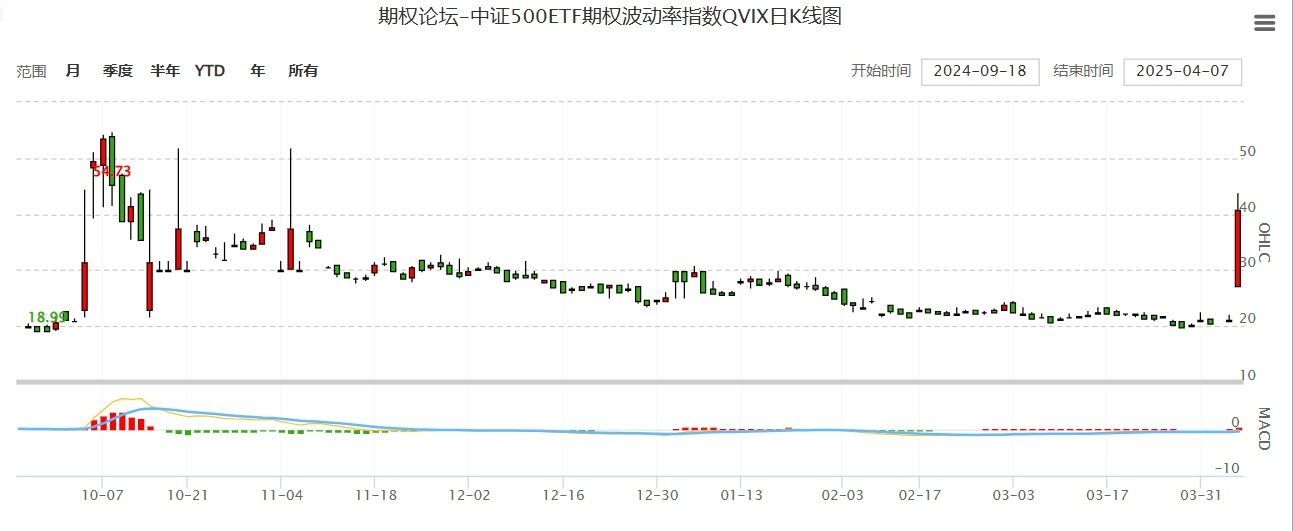This screenshot has height=531, width=1293.
Task: Select the 年 range button
Action: pos(258,71)
